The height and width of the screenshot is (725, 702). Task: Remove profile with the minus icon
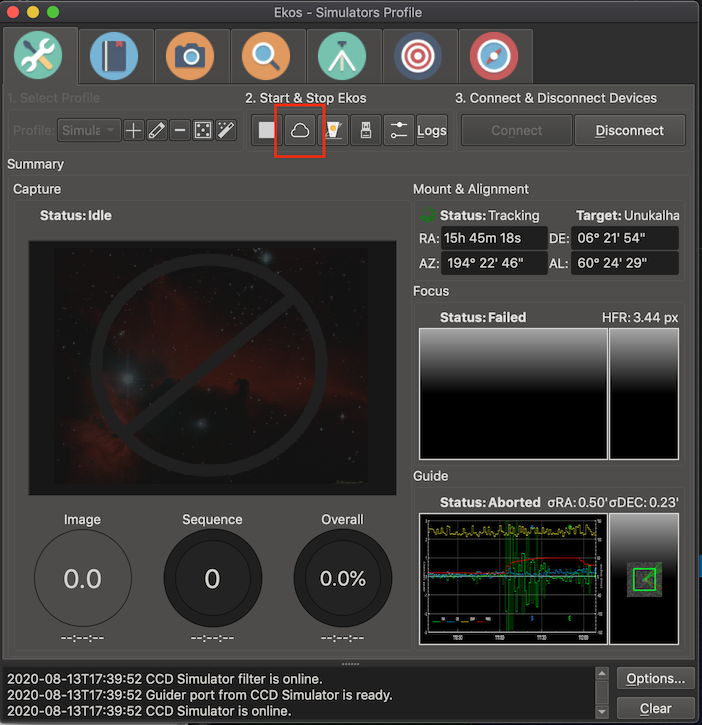tap(180, 130)
